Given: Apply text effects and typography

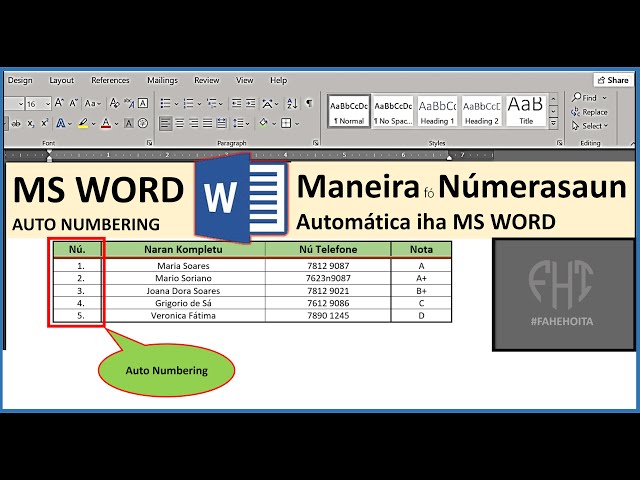Looking at the screenshot, I should (61, 123).
